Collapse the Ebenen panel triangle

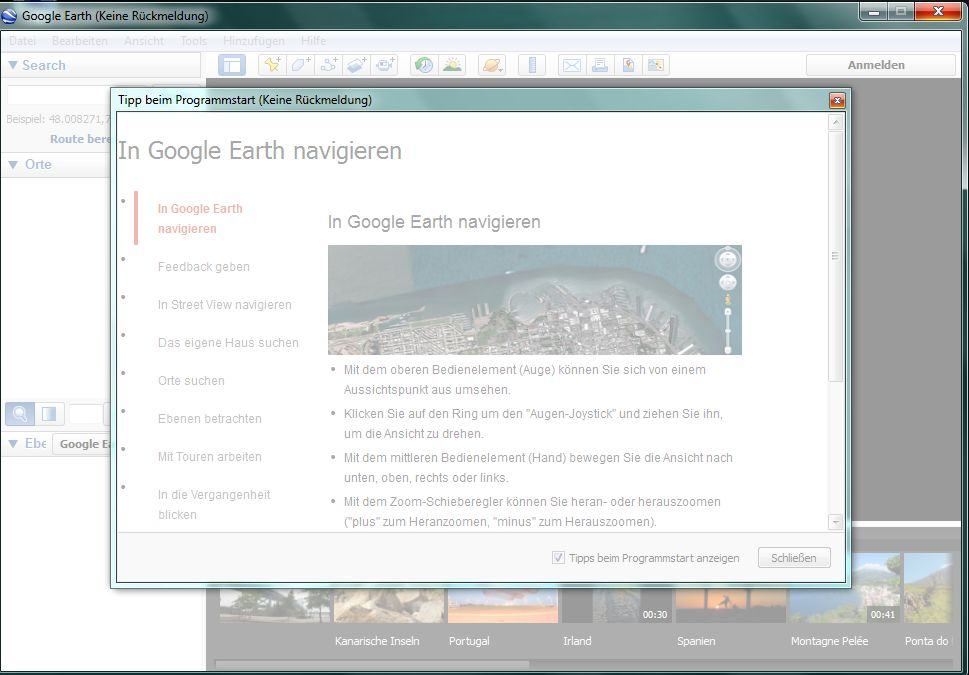[x=13, y=444]
